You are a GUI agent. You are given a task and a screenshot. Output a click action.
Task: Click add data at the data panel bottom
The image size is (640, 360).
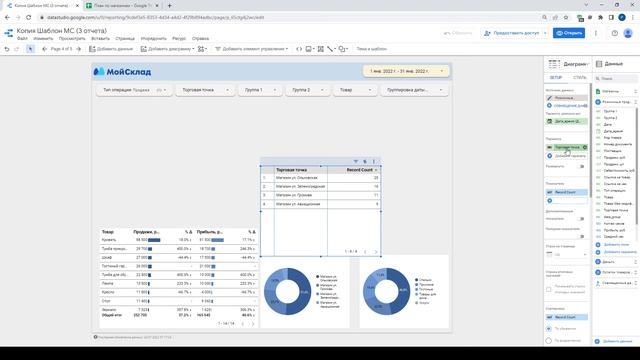click(613, 341)
